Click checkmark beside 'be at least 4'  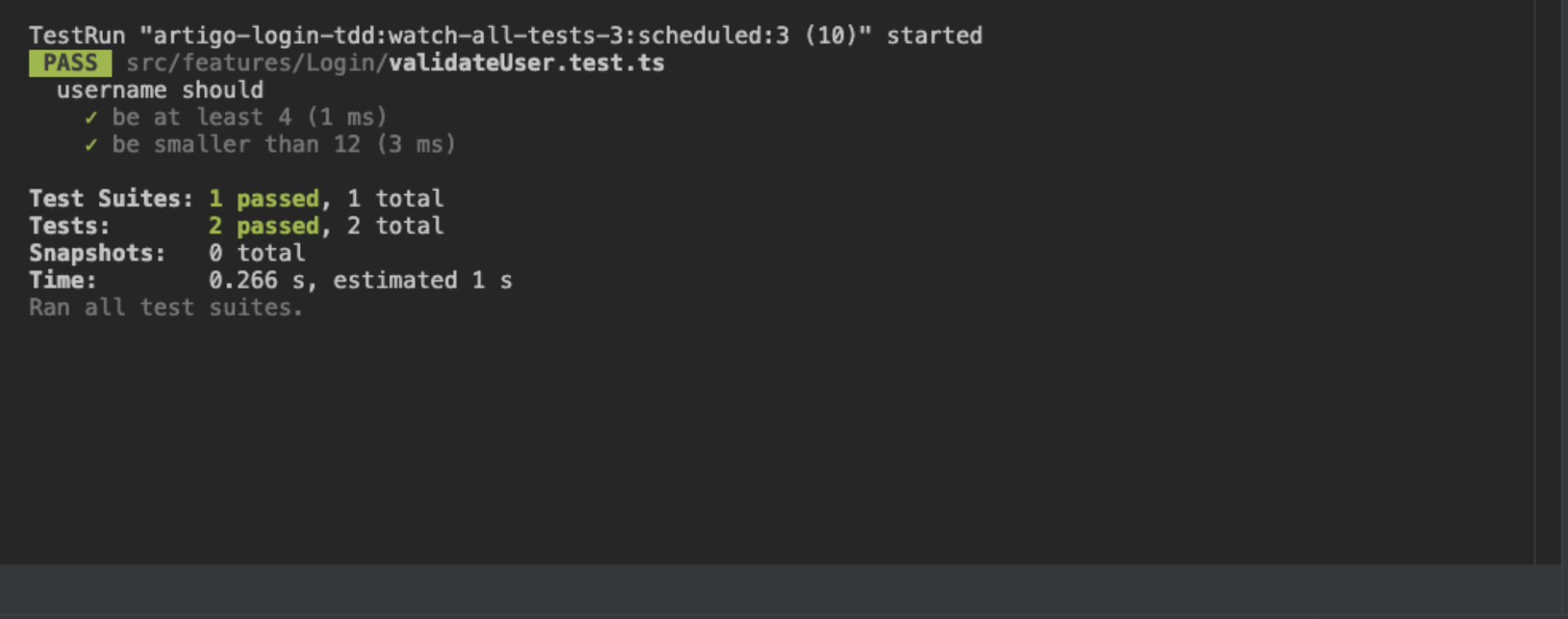pos(91,118)
